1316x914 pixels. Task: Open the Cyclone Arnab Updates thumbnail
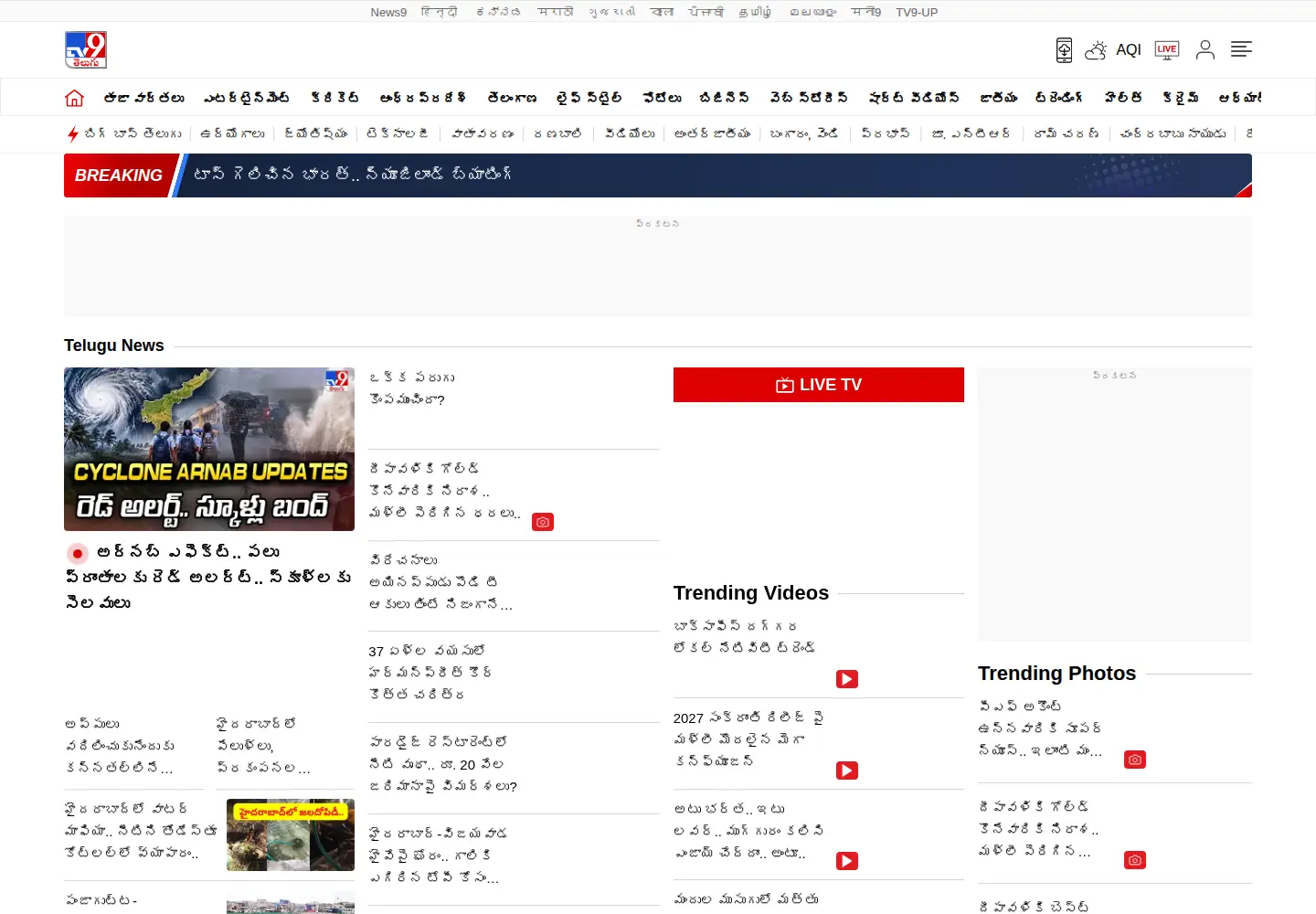tap(209, 449)
